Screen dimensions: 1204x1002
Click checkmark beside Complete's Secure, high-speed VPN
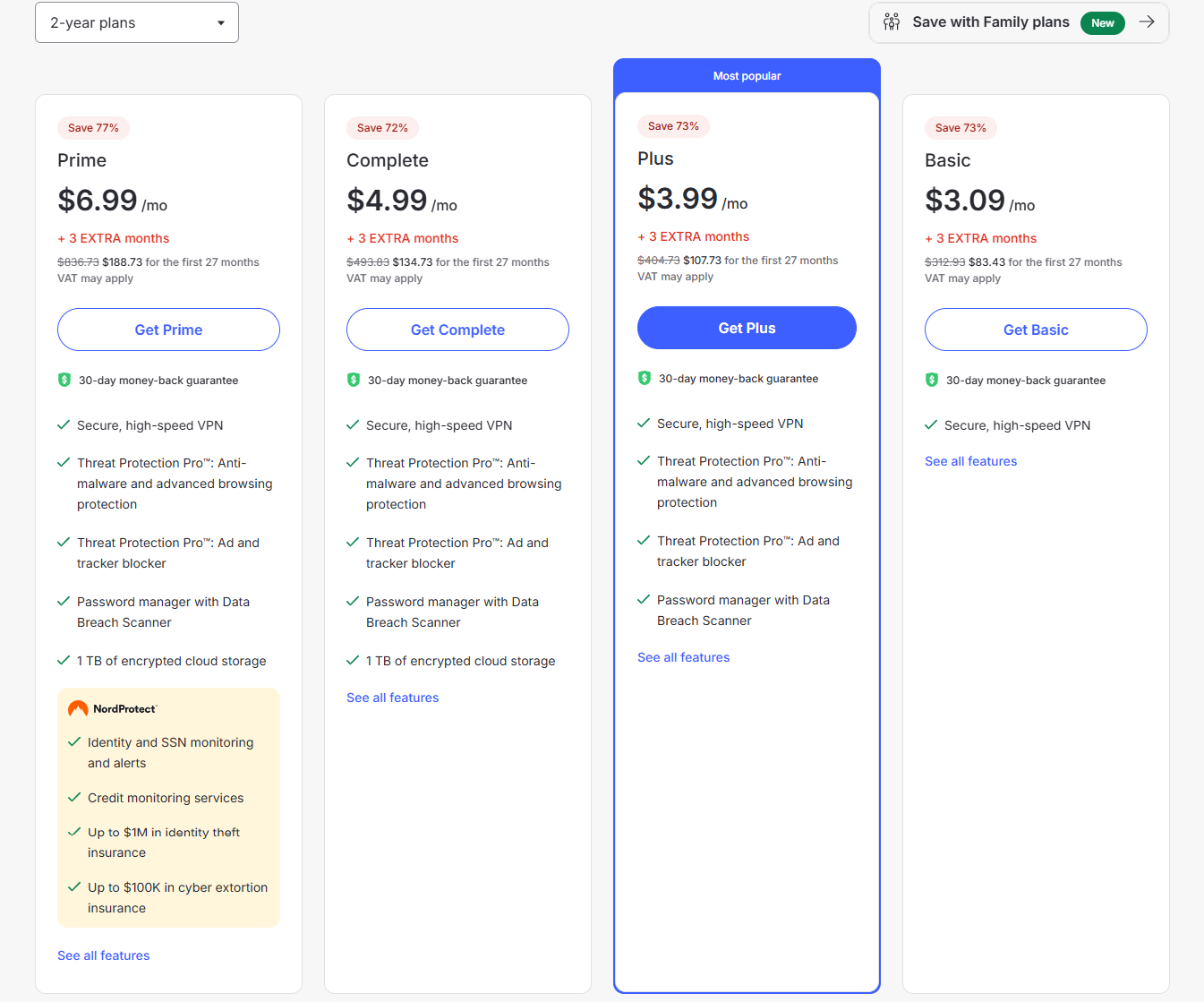click(353, 425)
